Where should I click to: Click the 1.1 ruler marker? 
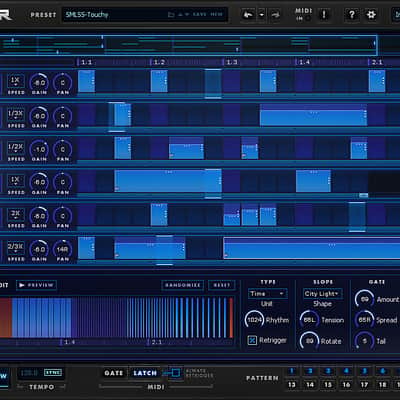86,62
